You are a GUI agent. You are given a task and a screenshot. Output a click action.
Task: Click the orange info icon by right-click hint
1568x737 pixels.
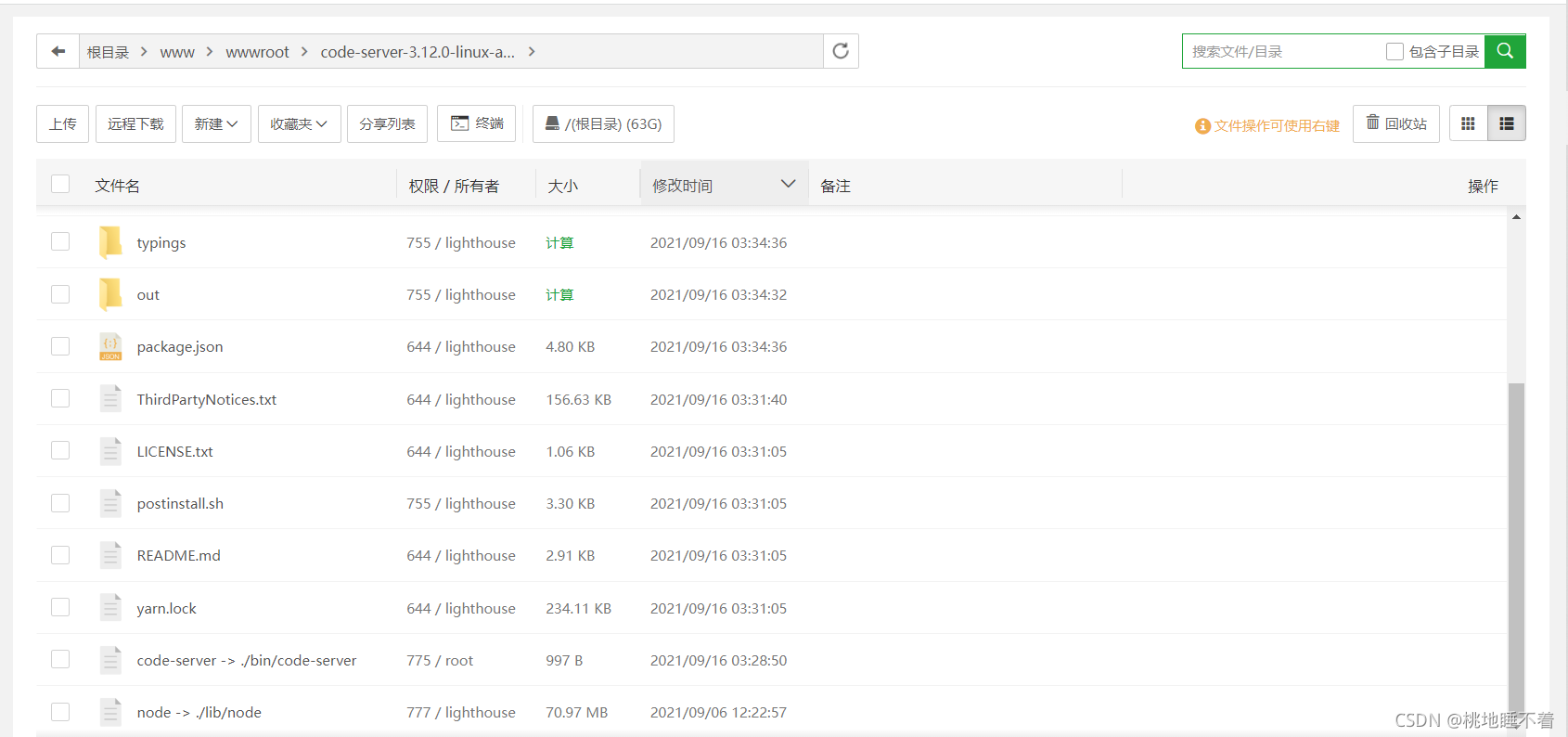click(x=1202, y=125)
